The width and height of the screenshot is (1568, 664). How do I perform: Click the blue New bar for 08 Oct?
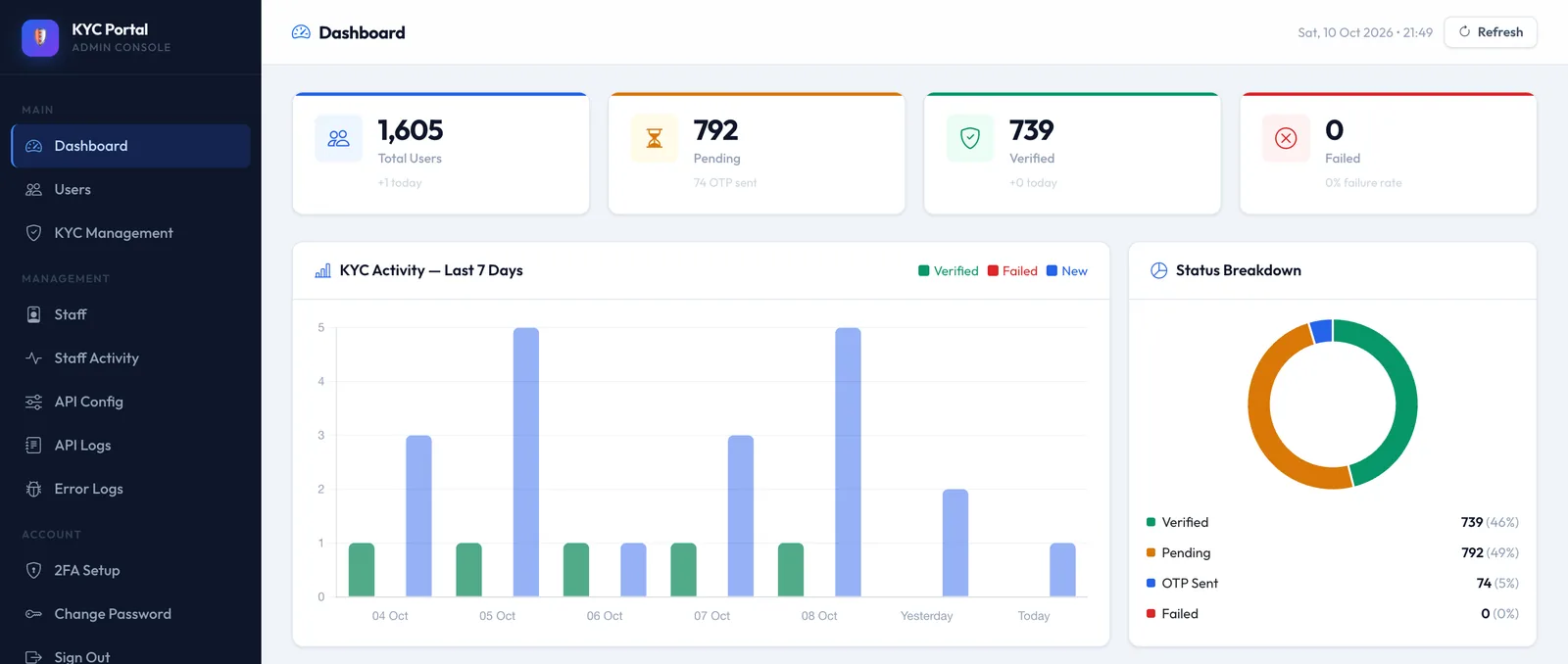[848, 462]
